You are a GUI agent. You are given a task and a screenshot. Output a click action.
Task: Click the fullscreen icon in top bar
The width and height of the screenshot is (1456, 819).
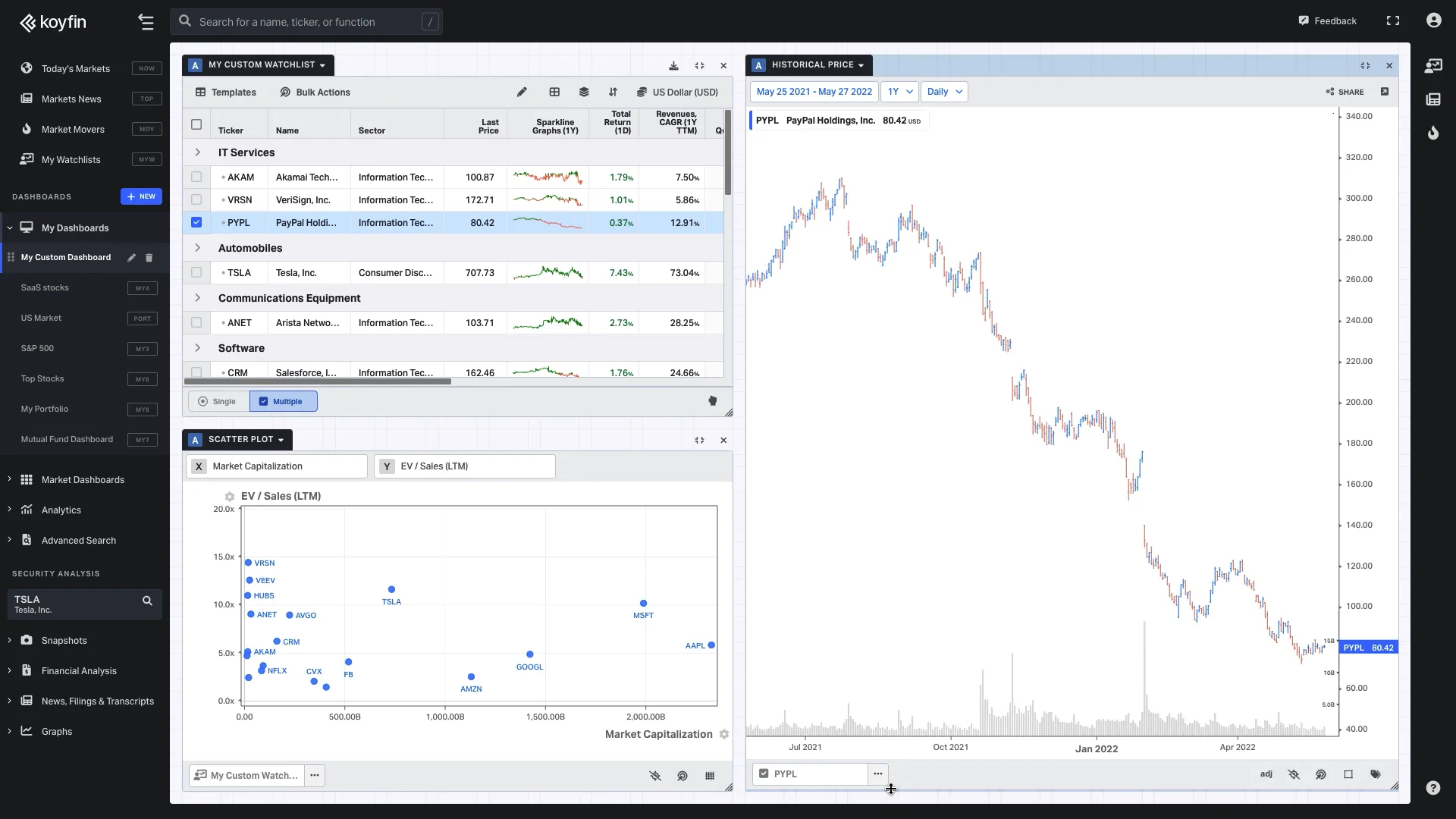(1393, 21)
